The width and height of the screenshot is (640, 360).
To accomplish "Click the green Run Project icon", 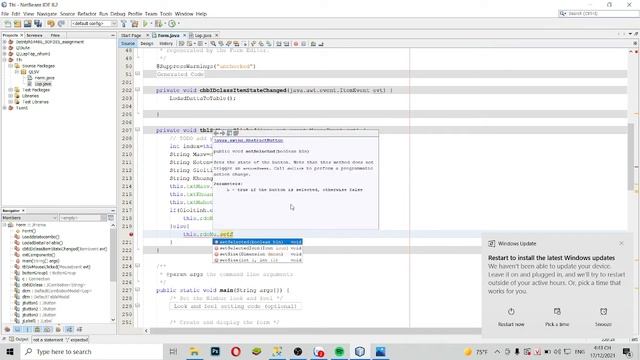I will 145,24.
